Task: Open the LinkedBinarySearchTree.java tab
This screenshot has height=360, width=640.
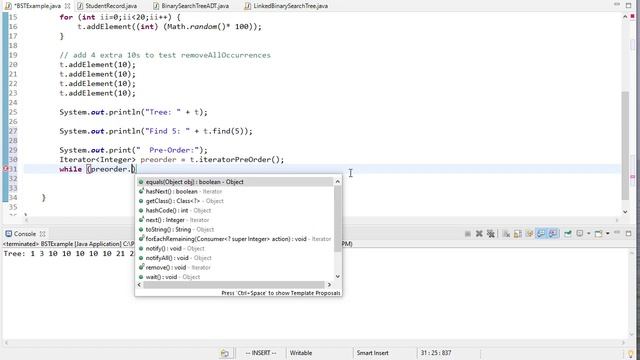Action: (286, 6)
